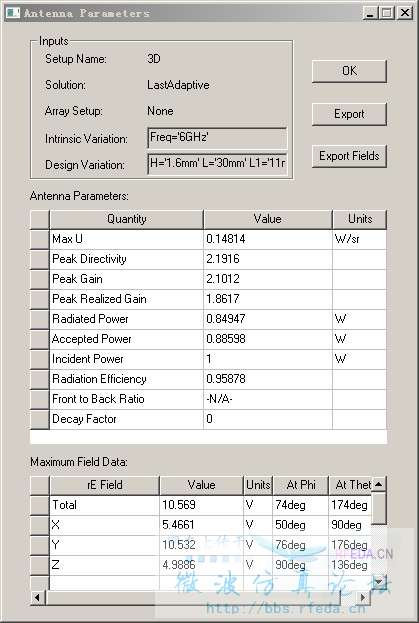Click the Design Variation field
The width and height of the screenshot is (419, 623).
click(217, 164)
